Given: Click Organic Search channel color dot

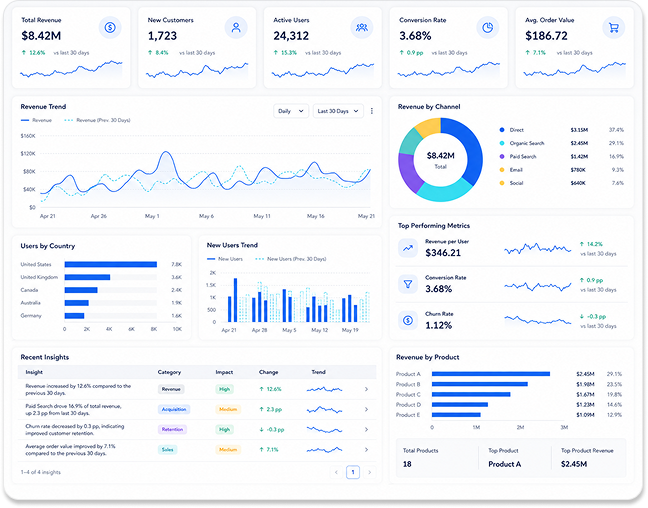Looking at the screenshot, I should (502, 143).
